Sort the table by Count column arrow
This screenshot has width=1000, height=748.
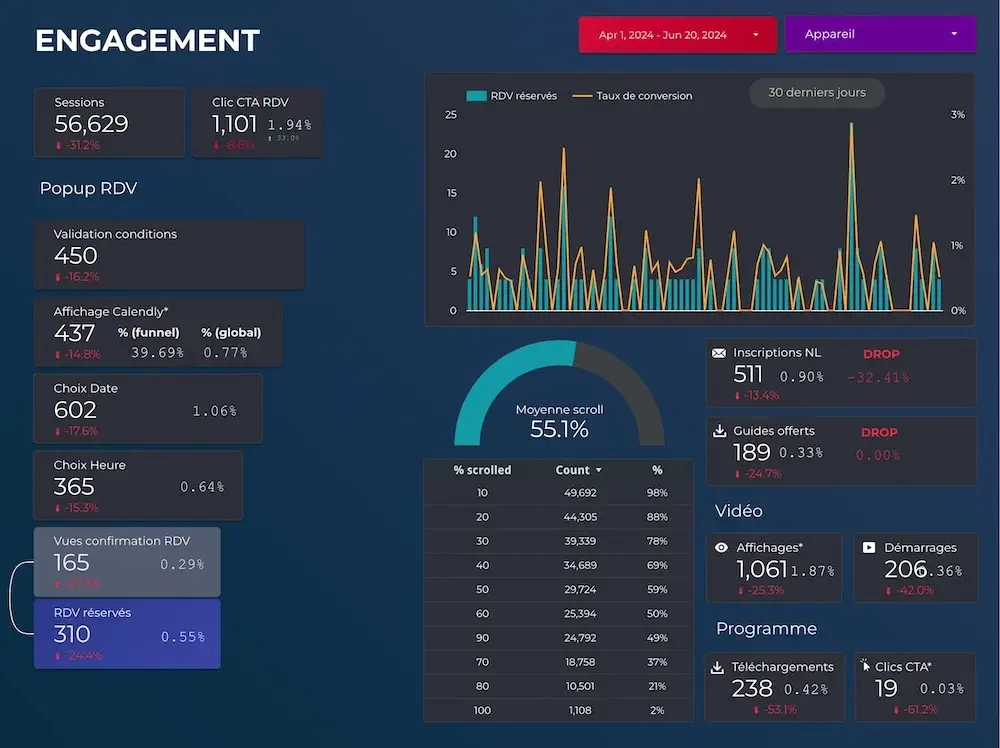[x=599, y=470]
